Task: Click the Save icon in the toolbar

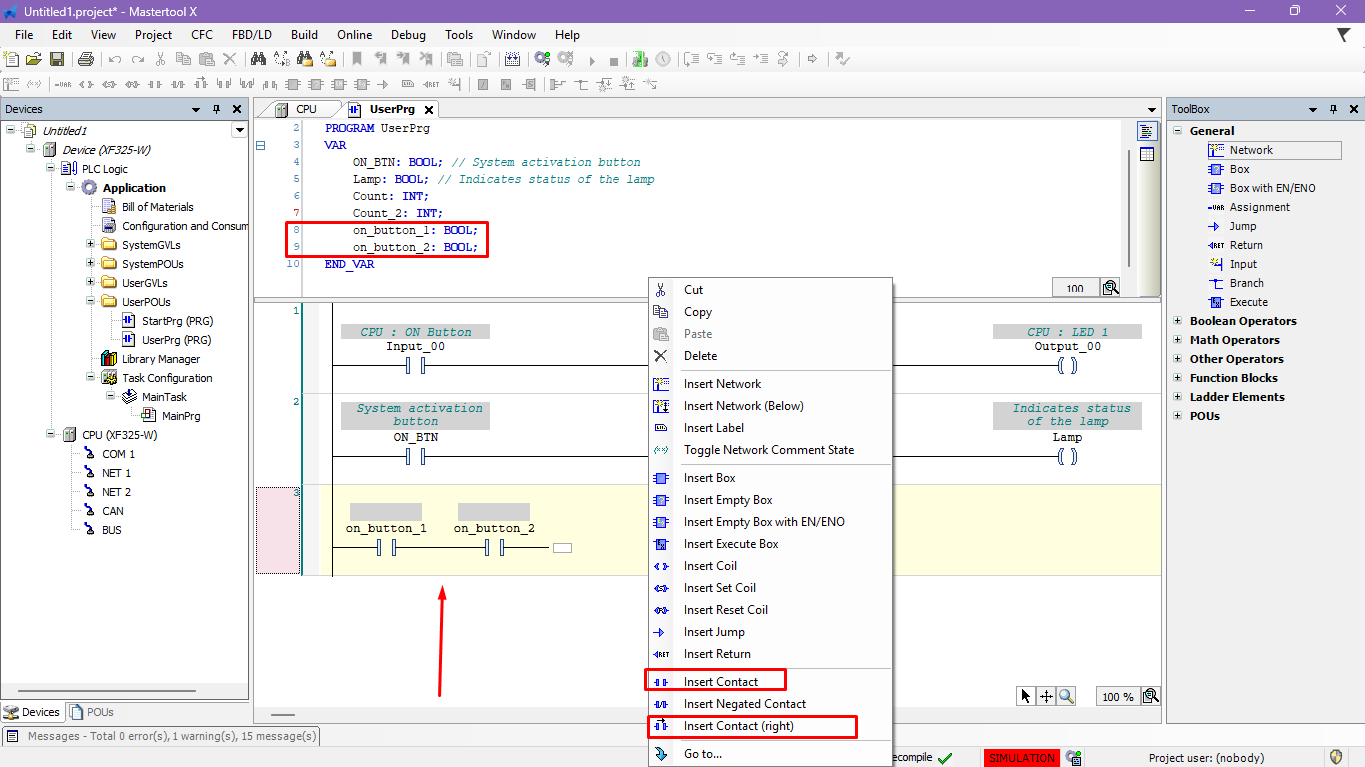Action: pyautogui.click(x=57, y=60)
